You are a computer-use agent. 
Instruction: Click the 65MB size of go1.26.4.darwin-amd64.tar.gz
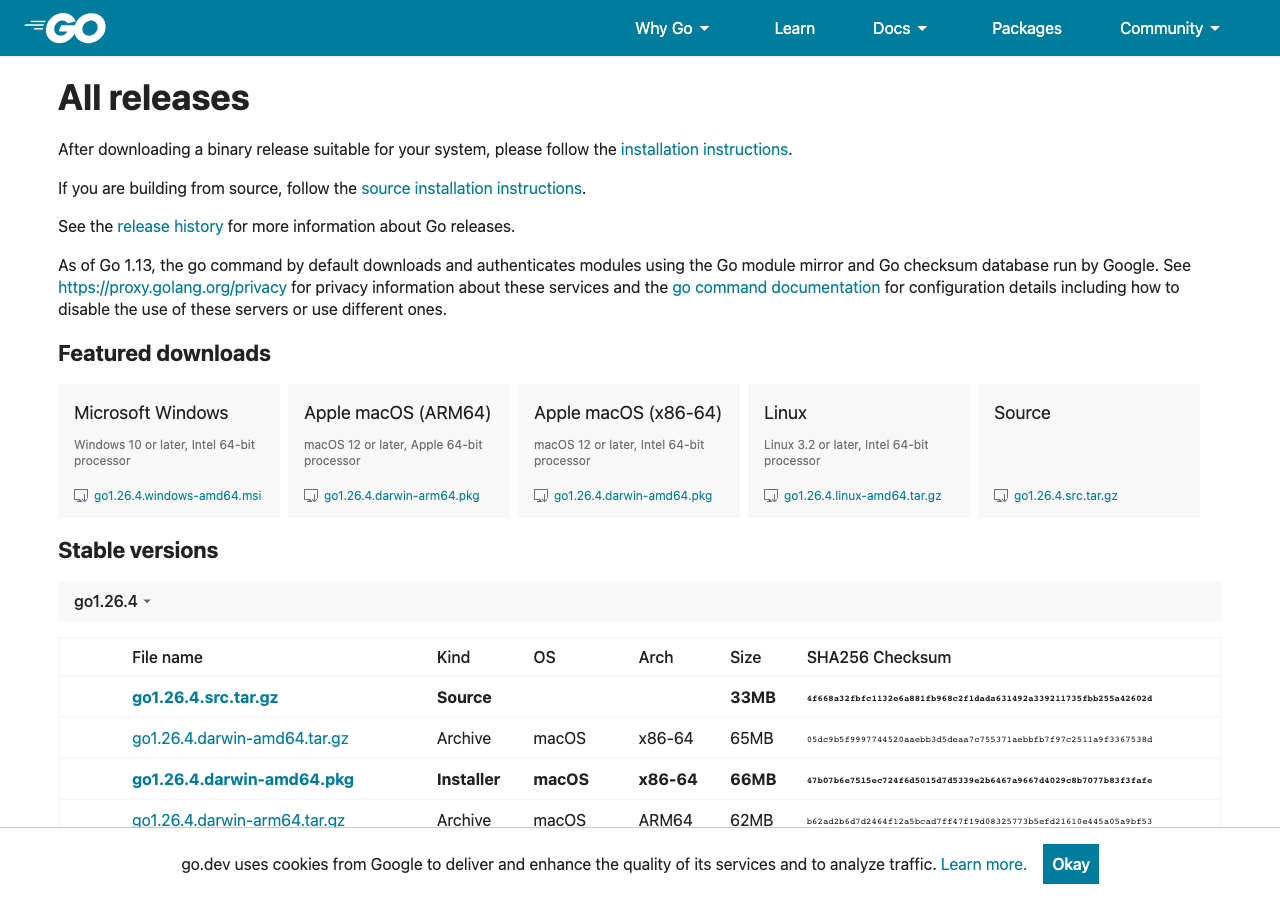[752, 738]
